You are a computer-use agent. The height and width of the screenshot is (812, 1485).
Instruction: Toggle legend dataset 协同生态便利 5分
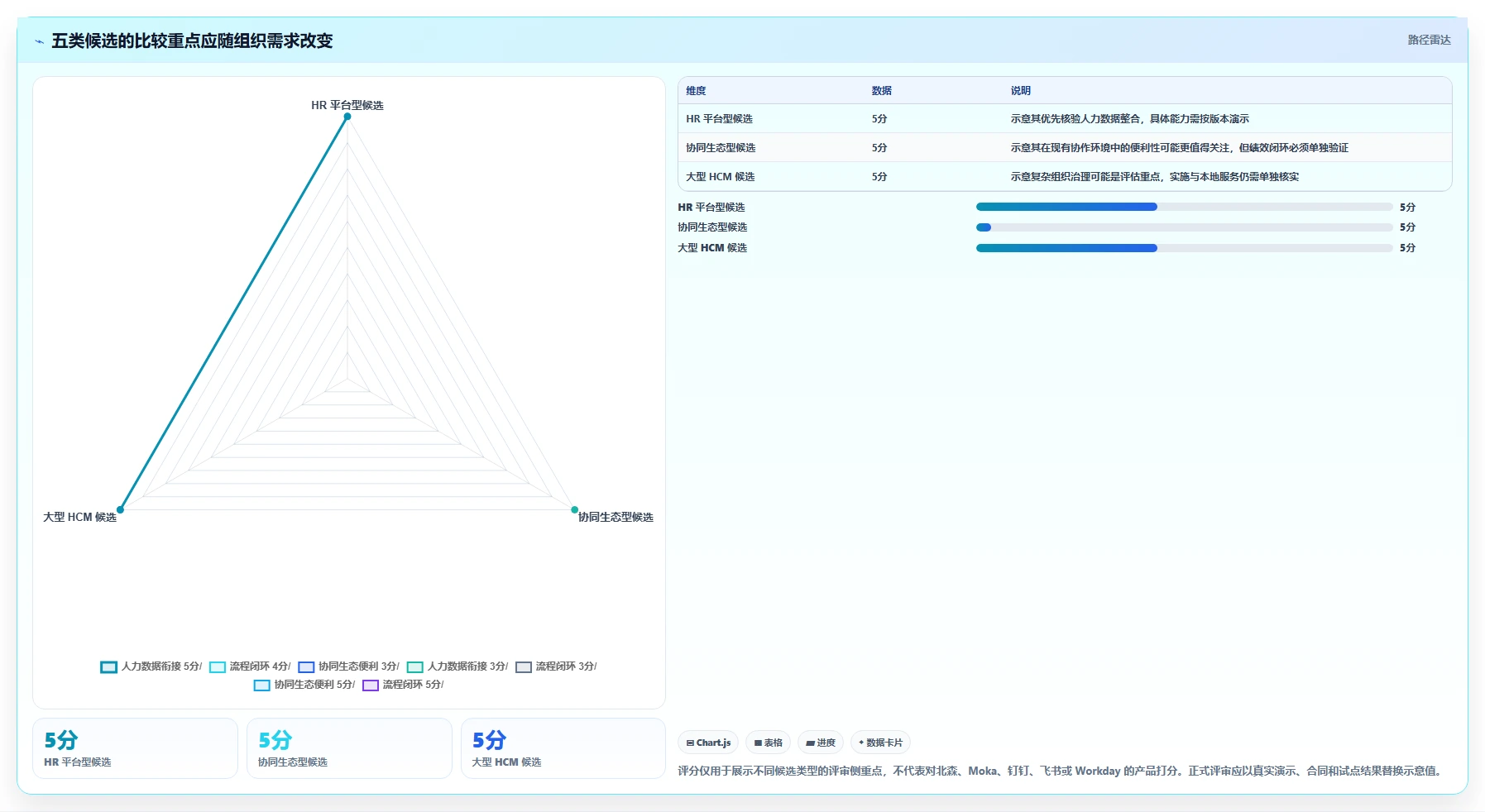click(x=304, y=685)
